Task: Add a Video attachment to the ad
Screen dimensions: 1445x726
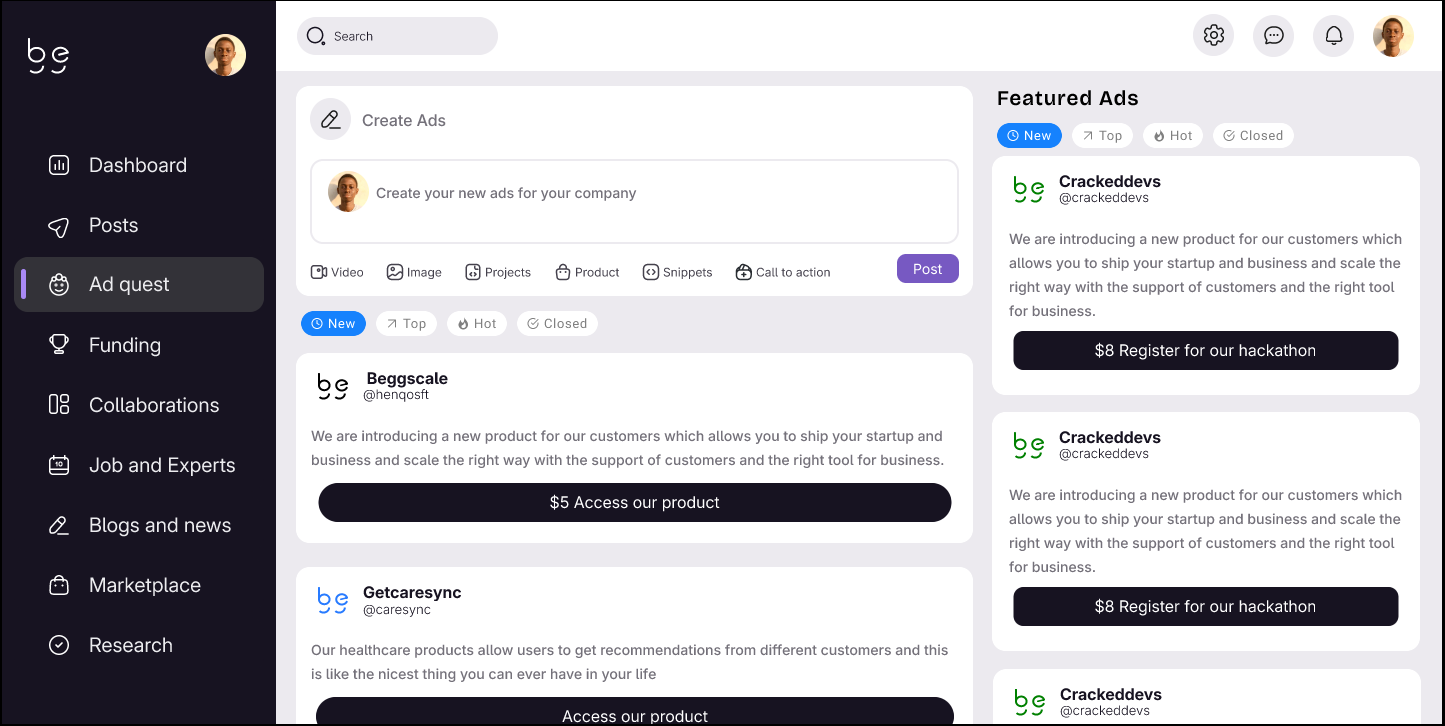Action: (337, 272)
